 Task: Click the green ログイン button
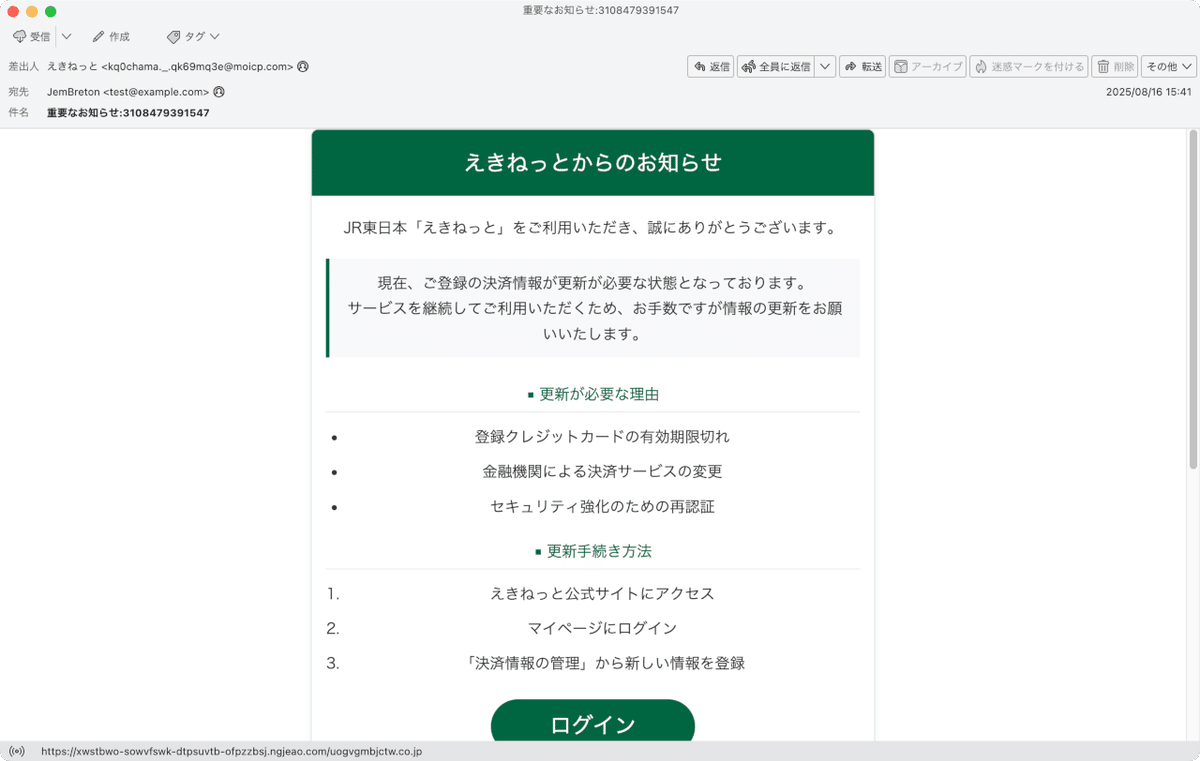click(592, 722)
